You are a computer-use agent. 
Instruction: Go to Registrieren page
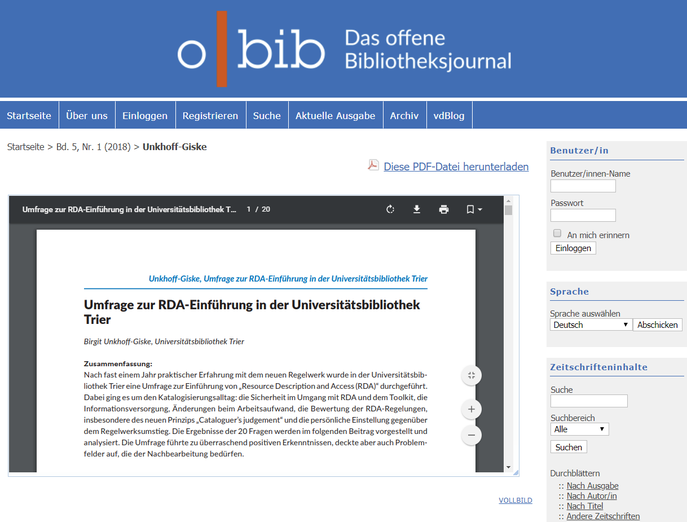(210, 116)
